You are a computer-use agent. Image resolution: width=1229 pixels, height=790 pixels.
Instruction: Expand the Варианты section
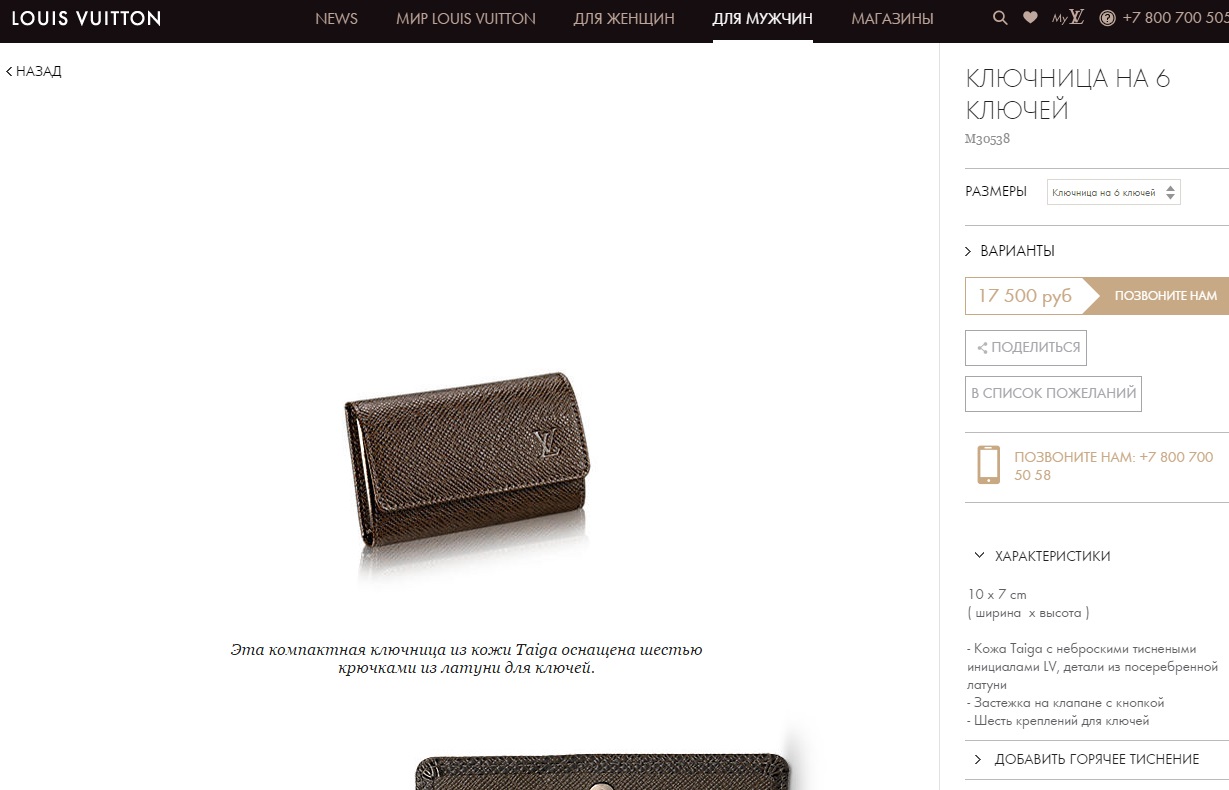click(x=1010, y=251)
